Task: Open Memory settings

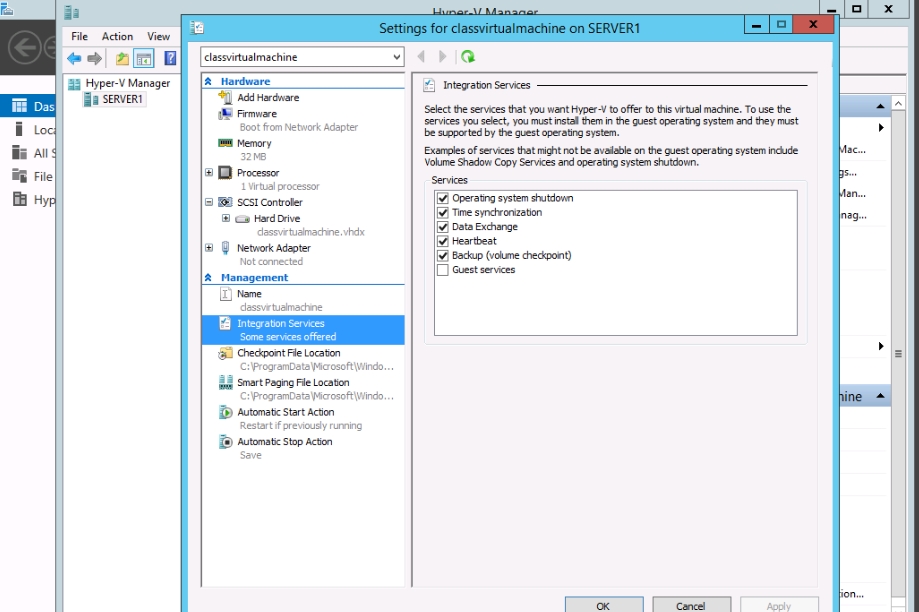Action: [x=254, y=144]
